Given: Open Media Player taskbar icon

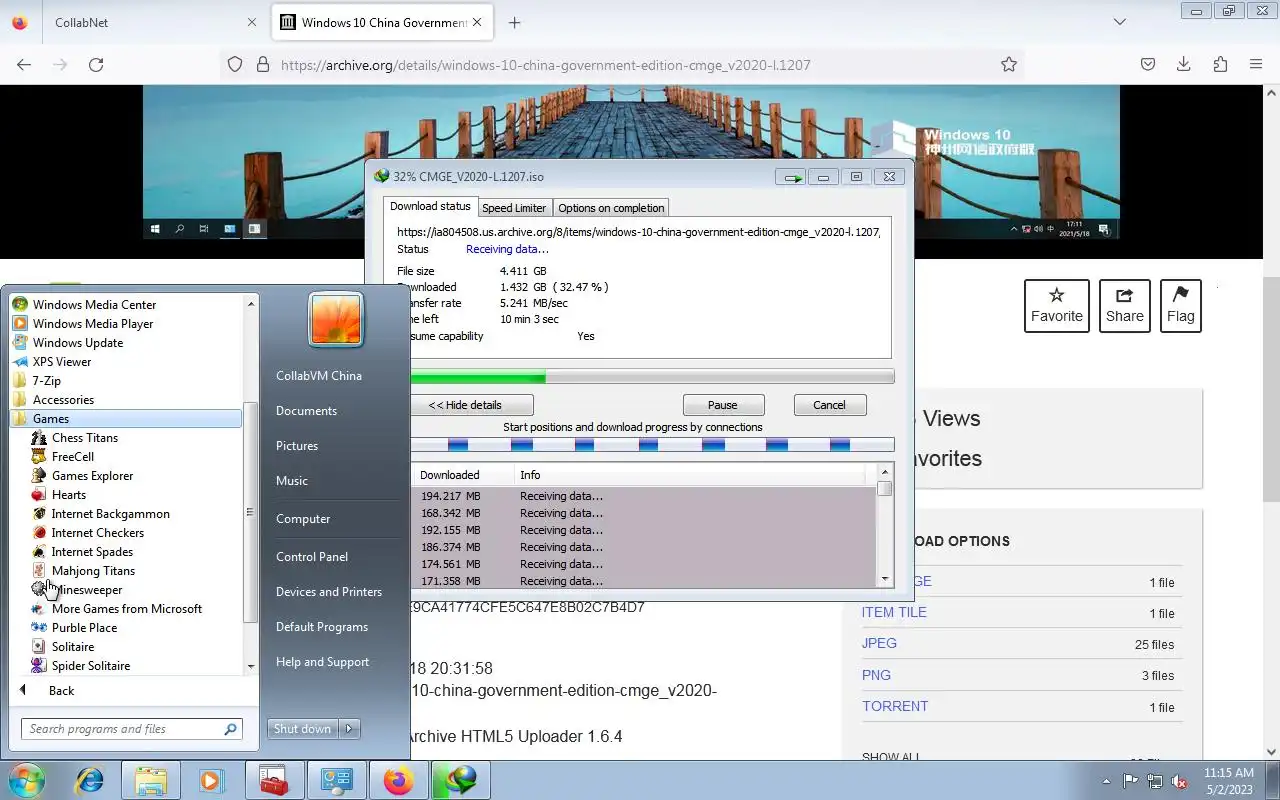Looking at the screenshot, I should 210,780.
